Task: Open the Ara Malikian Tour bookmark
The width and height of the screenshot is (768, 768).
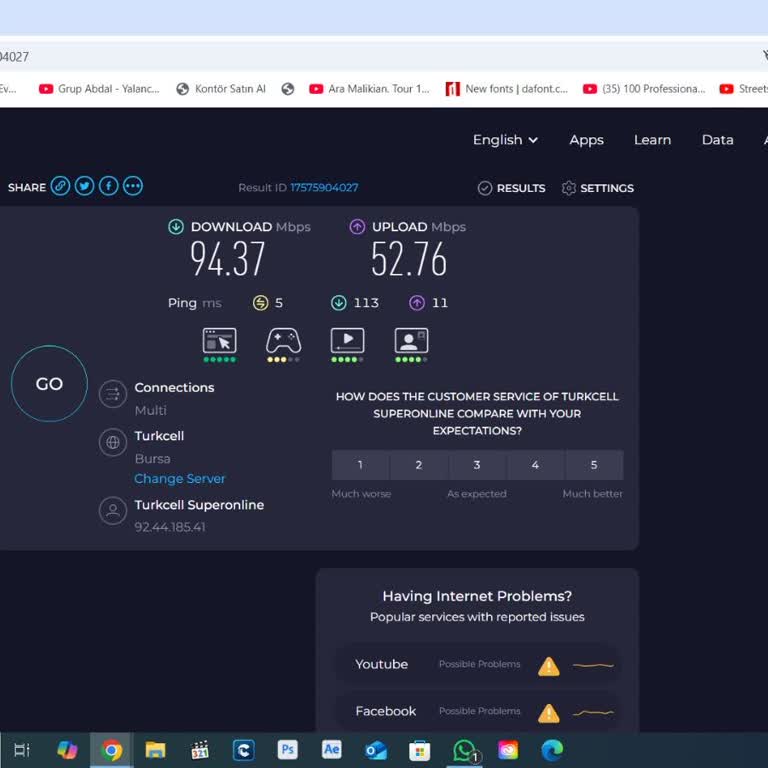Action: (369, 89)
